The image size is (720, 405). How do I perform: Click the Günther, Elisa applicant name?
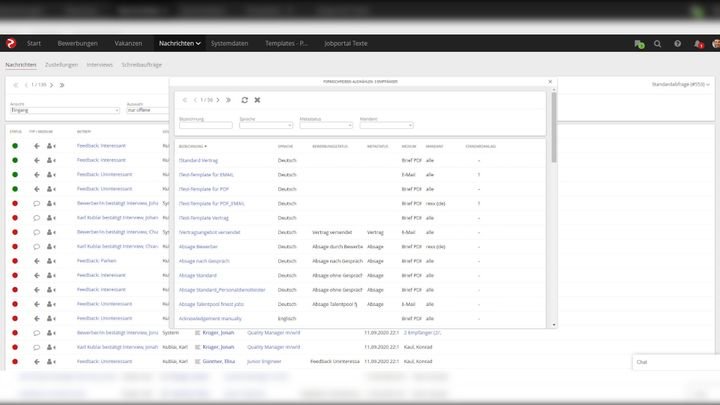click(219, 361)
